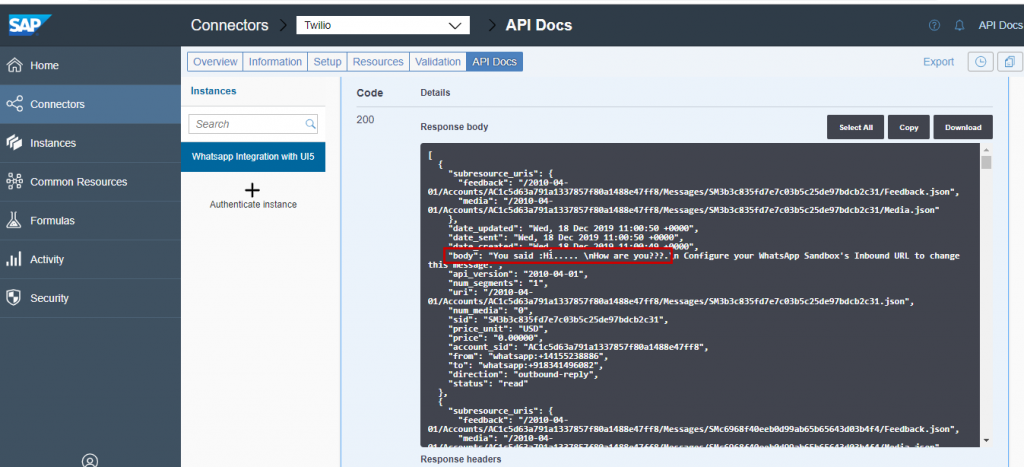Click the "status": "read" line

point(488,383)
